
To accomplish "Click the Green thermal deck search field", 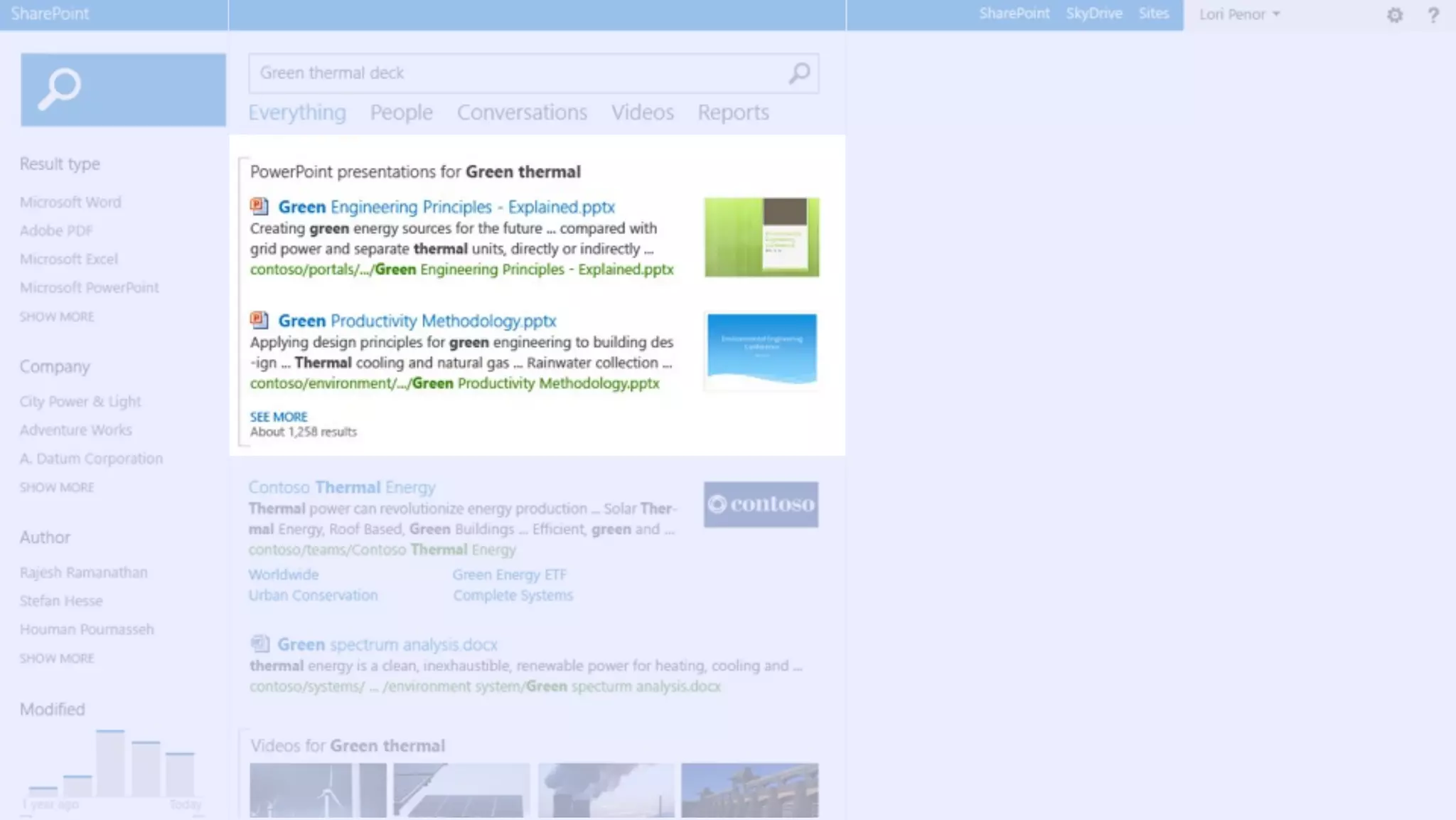I will 519,73.
